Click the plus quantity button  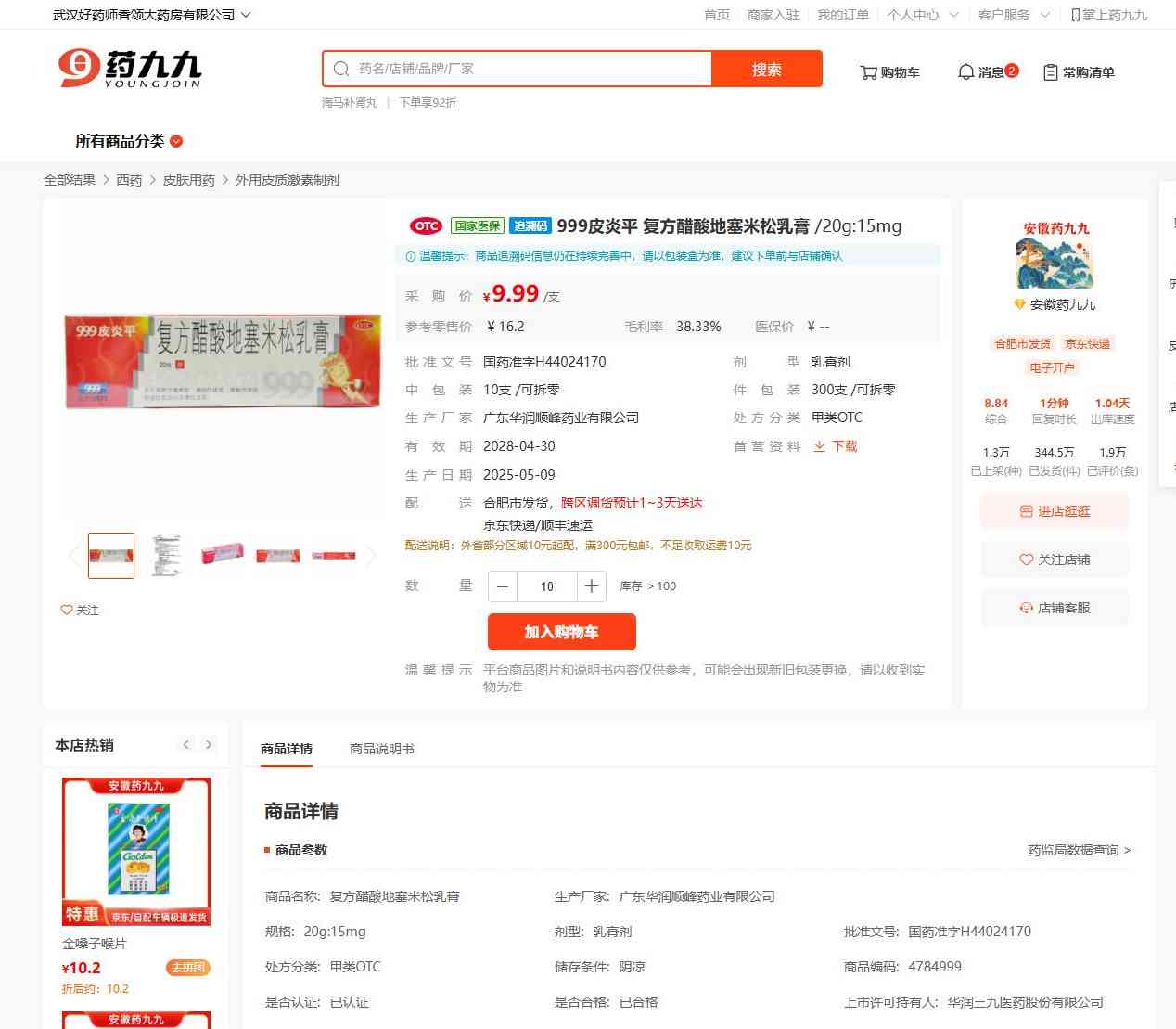tap(592, 586)
